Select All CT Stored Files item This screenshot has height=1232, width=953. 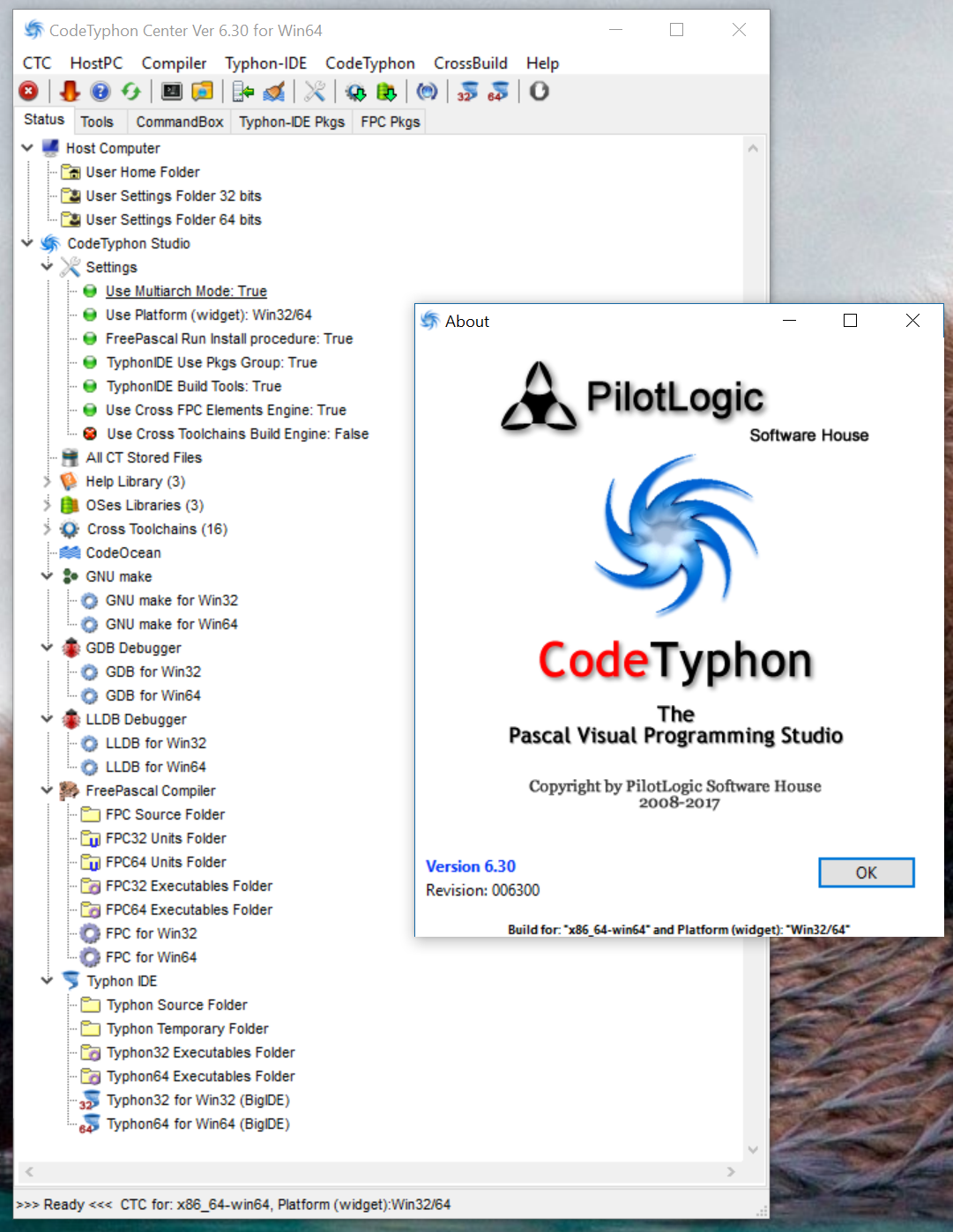point(144,457)
